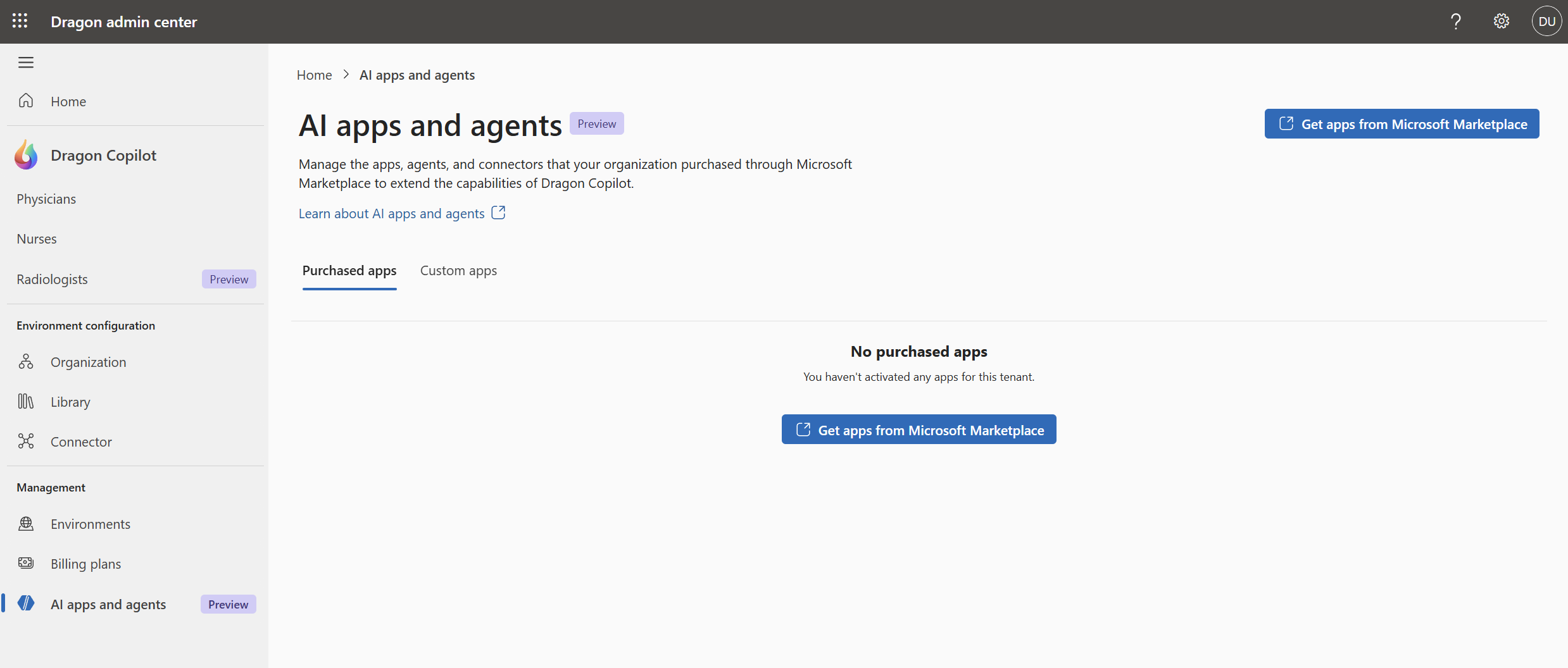This screenshot has height=668, width=1568.
Task: Click the Dragon admin center title
Action: point(124,22)
